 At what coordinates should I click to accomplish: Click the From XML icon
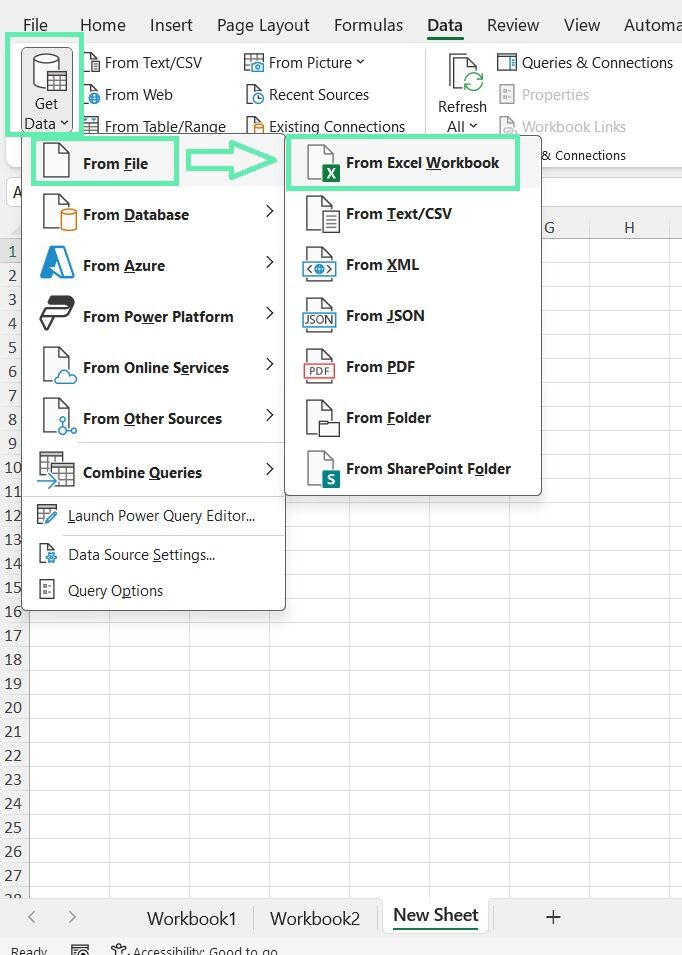coord(319,264)
